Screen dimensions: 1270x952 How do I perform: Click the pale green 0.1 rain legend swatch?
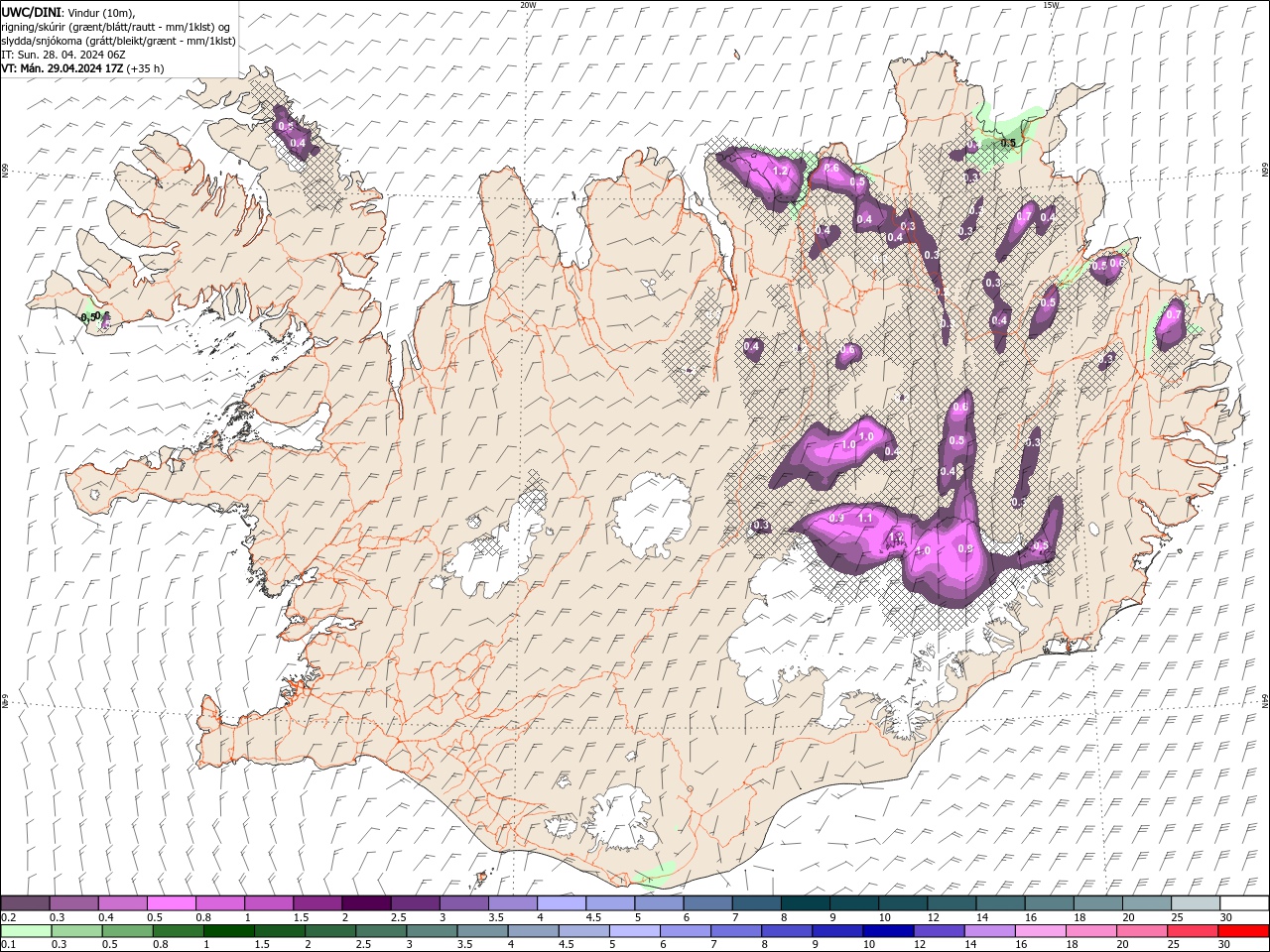tap(26, 931)
